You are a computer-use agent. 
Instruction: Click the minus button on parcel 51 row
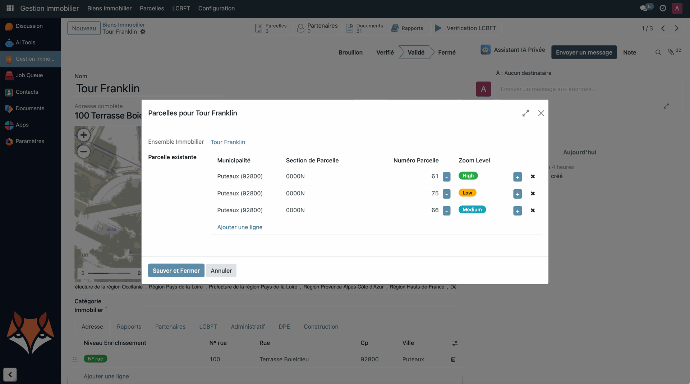click(x=446, y=177)
